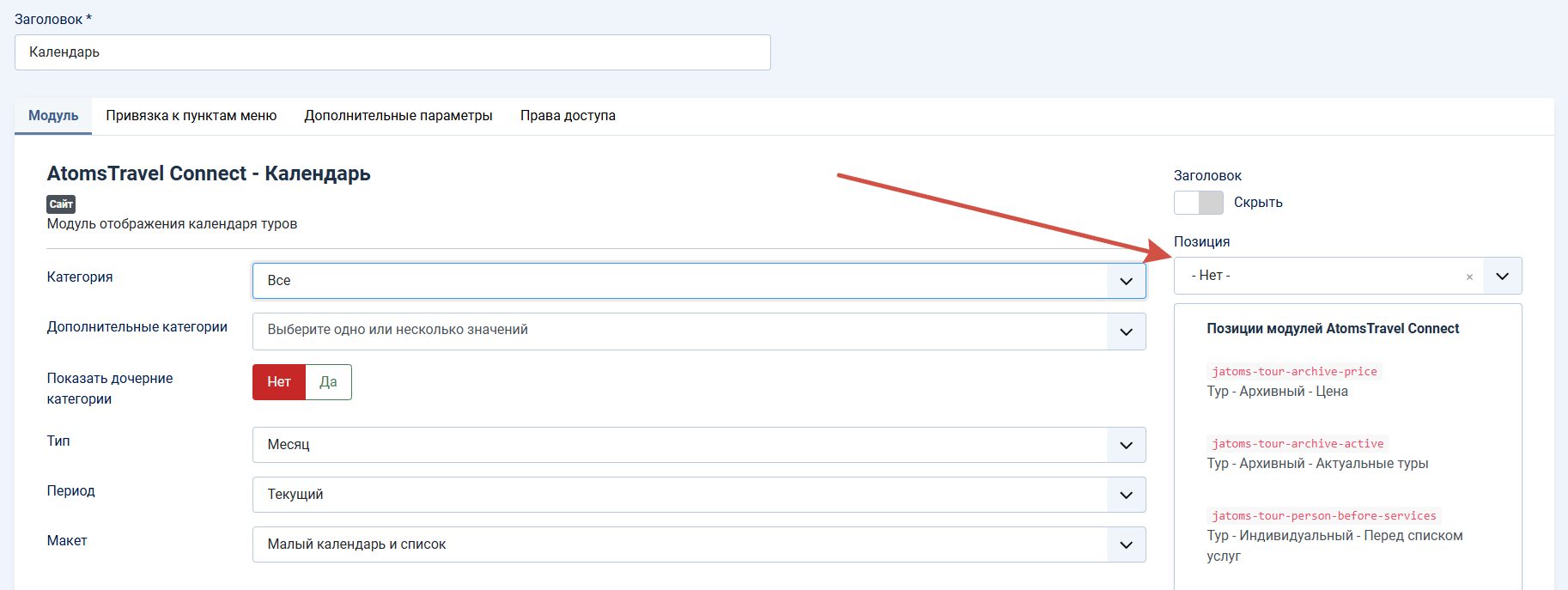Clear the Позиция selection with the x icon
This screenshot has width=1568, height=590.
coord(1469,277)
